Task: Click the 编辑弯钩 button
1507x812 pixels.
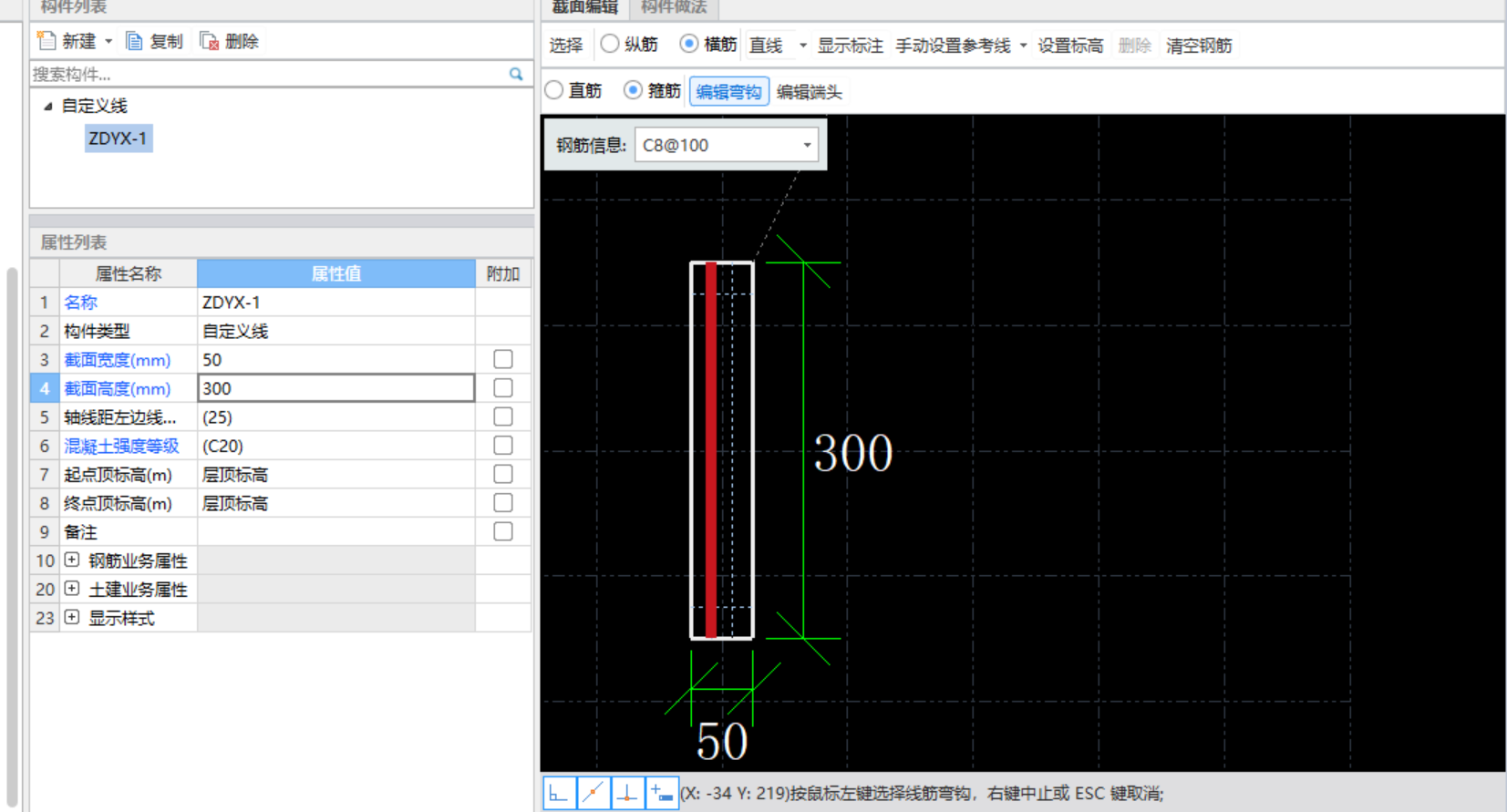Action: click(729, 91)
